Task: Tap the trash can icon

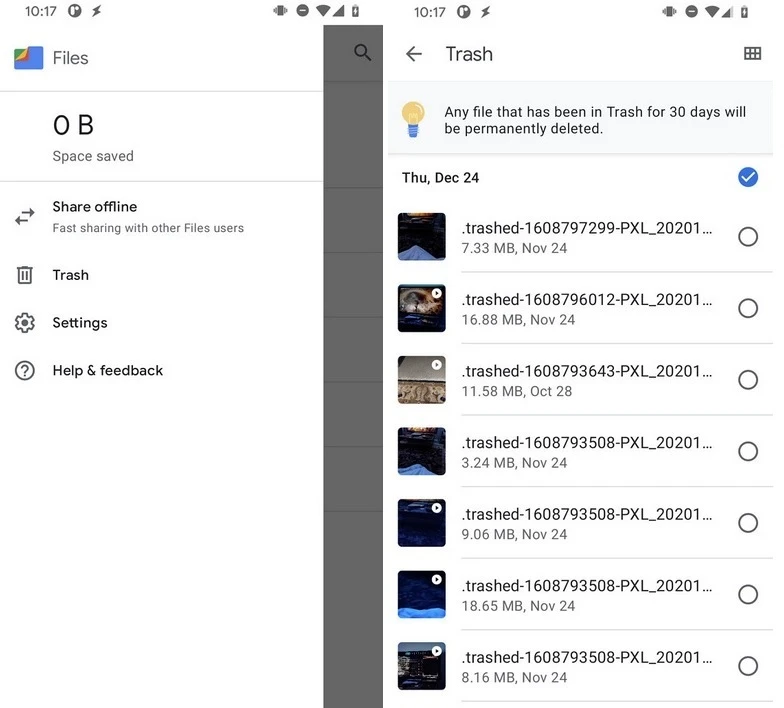Action: 25,275
